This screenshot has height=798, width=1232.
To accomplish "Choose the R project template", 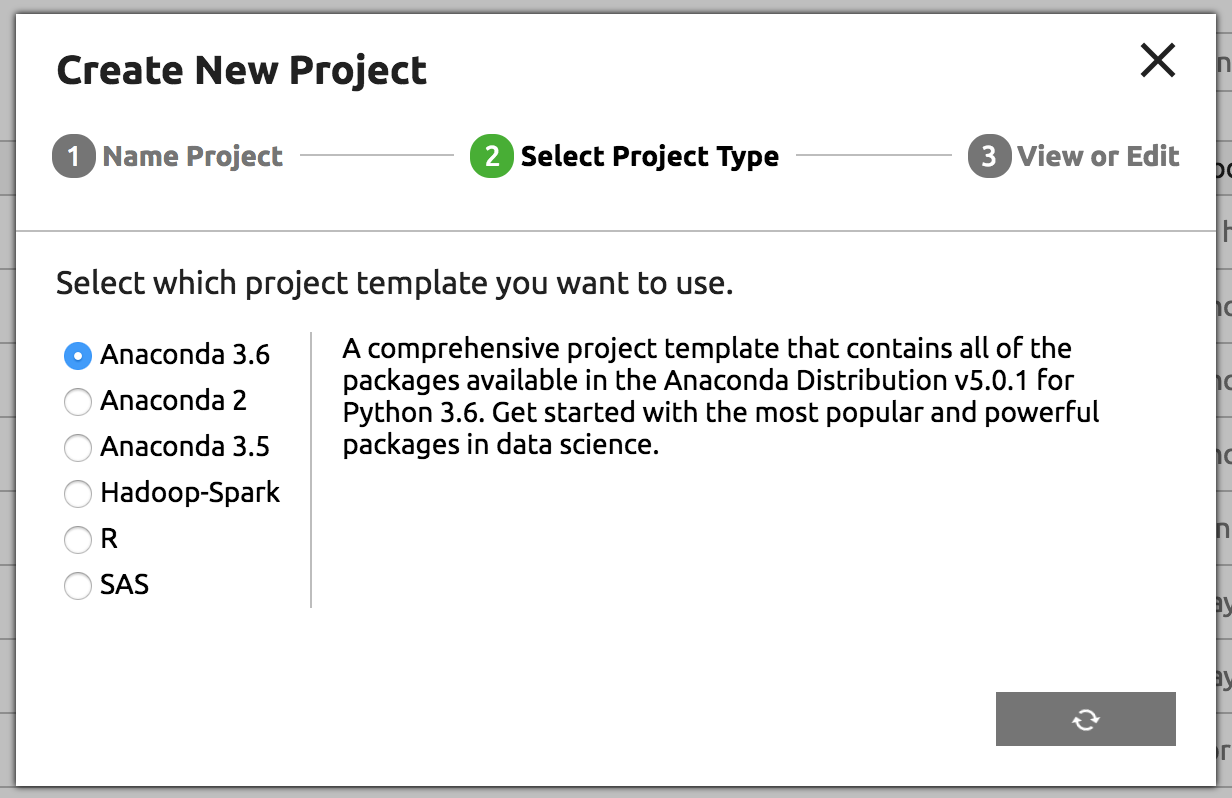I will pos(78,540).
